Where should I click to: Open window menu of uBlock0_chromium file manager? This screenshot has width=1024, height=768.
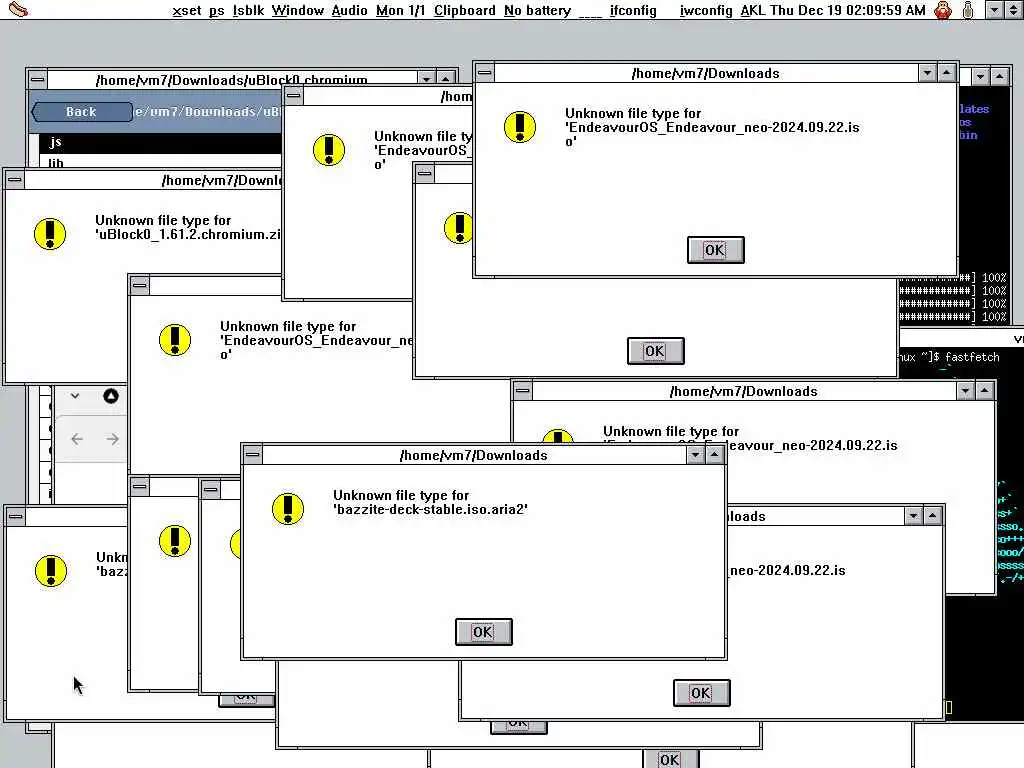pos(37,80)
